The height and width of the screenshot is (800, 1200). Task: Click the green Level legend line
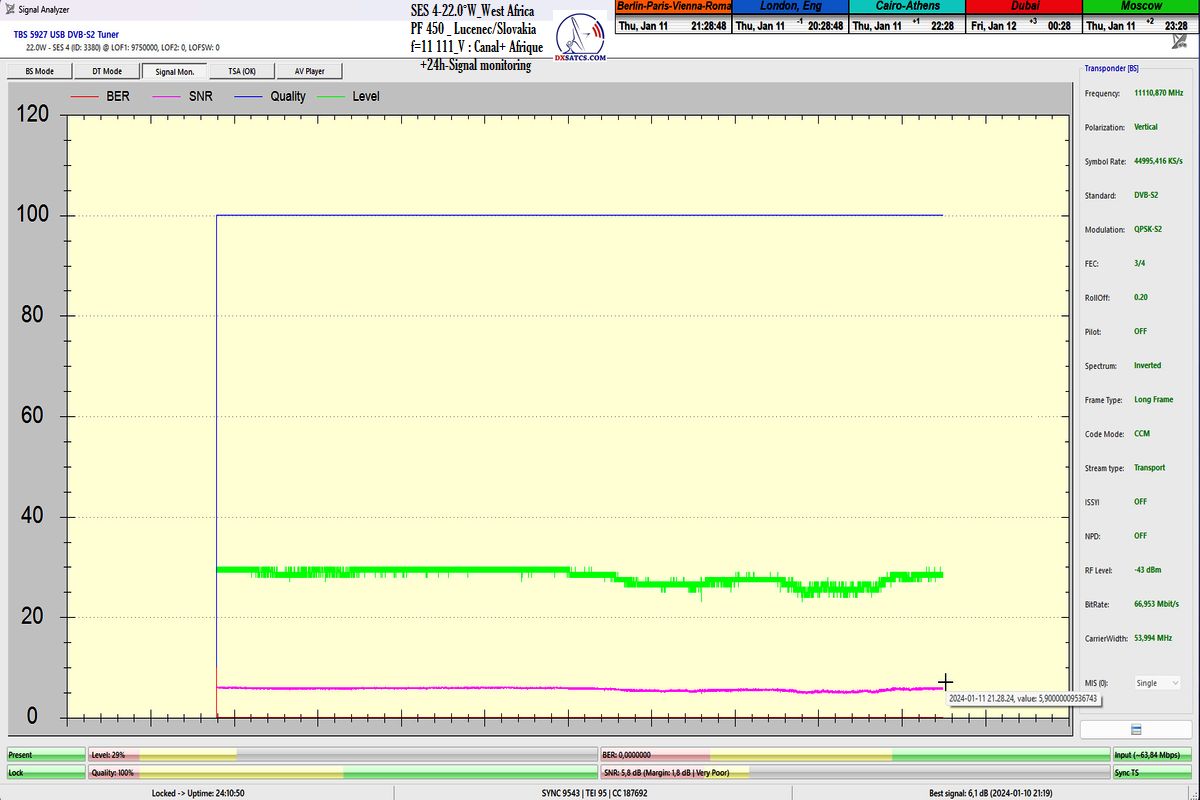coord(333,97)
